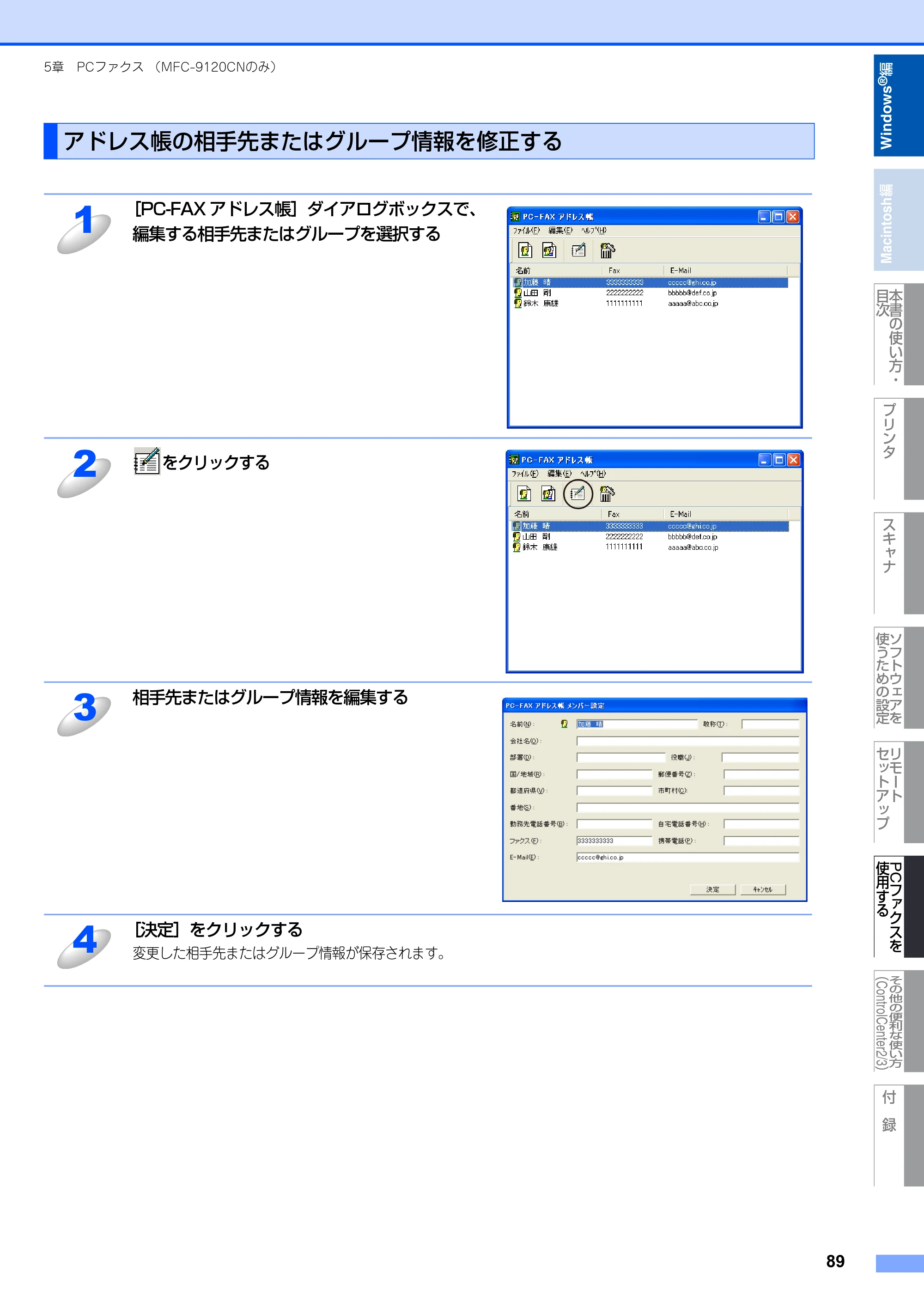The height and width of the screenshot is (1308, 924).
Task: Click the 名前(N) input field with 加藤 晴
Action: pos(637,724)
